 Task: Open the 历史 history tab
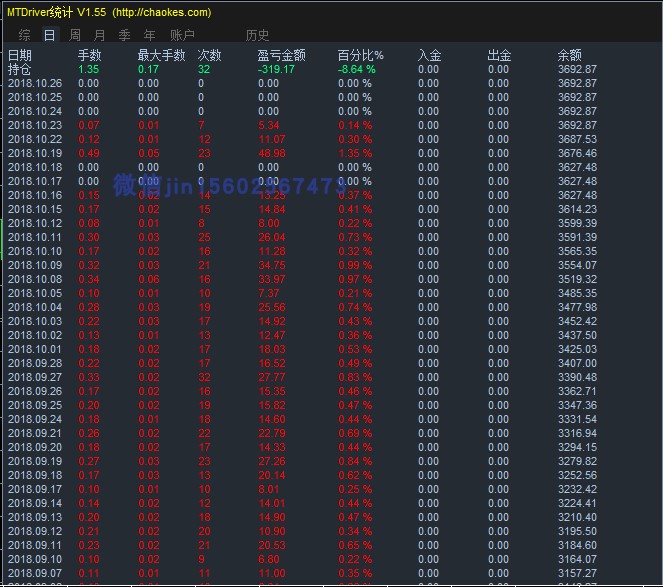coord(258,35)
